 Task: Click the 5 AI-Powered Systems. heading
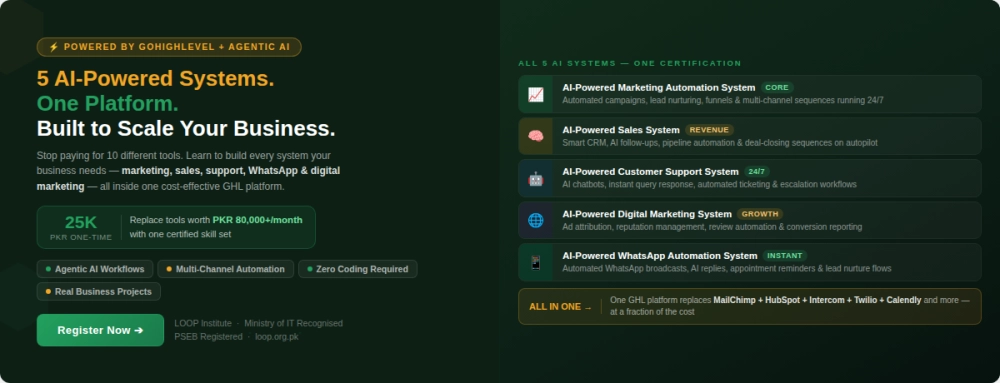coord(156,79)
